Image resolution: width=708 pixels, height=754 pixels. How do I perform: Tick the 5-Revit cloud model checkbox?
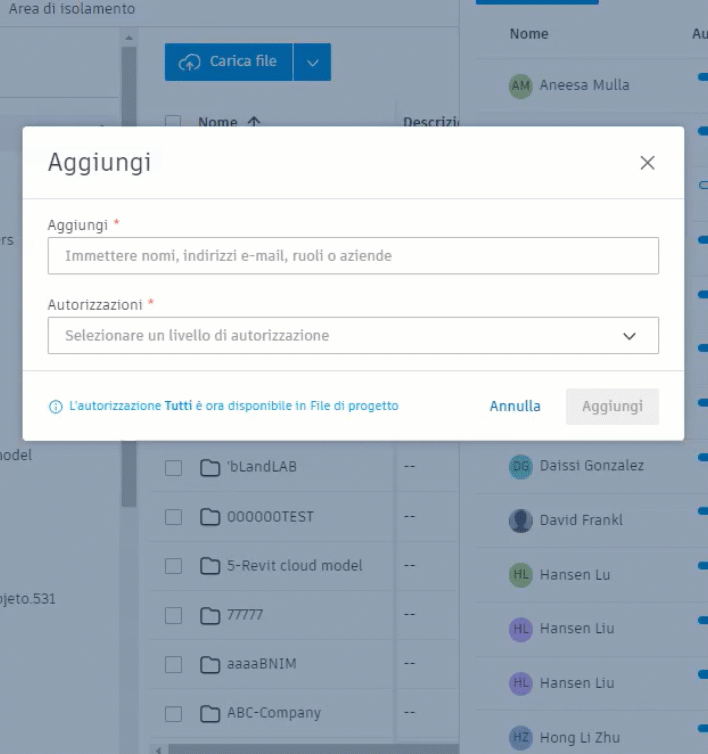point(173,566)
